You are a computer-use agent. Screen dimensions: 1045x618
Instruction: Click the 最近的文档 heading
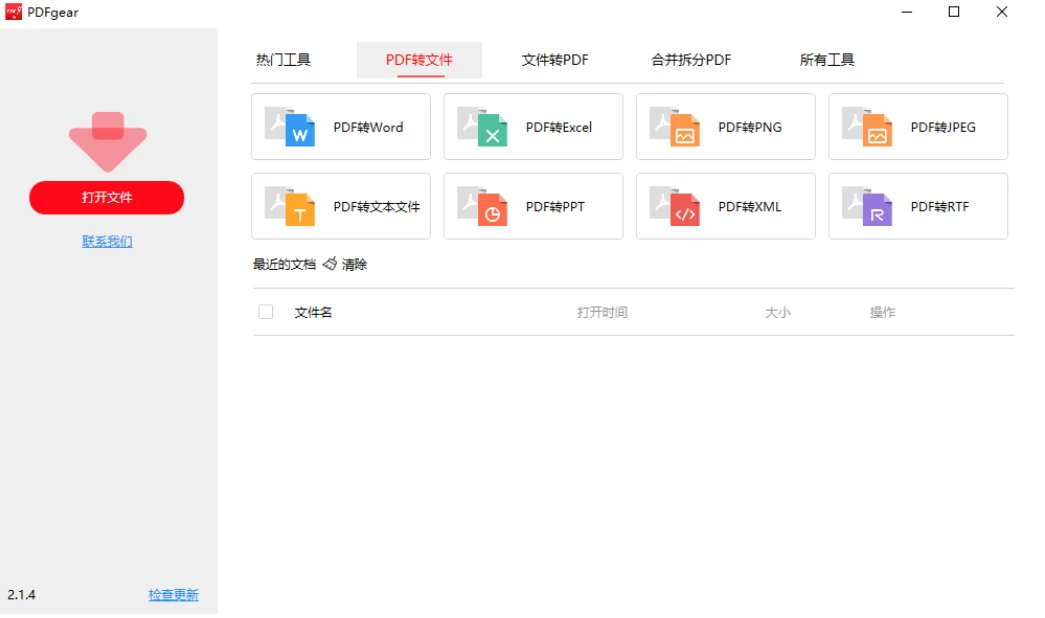[x=285, y=265]
